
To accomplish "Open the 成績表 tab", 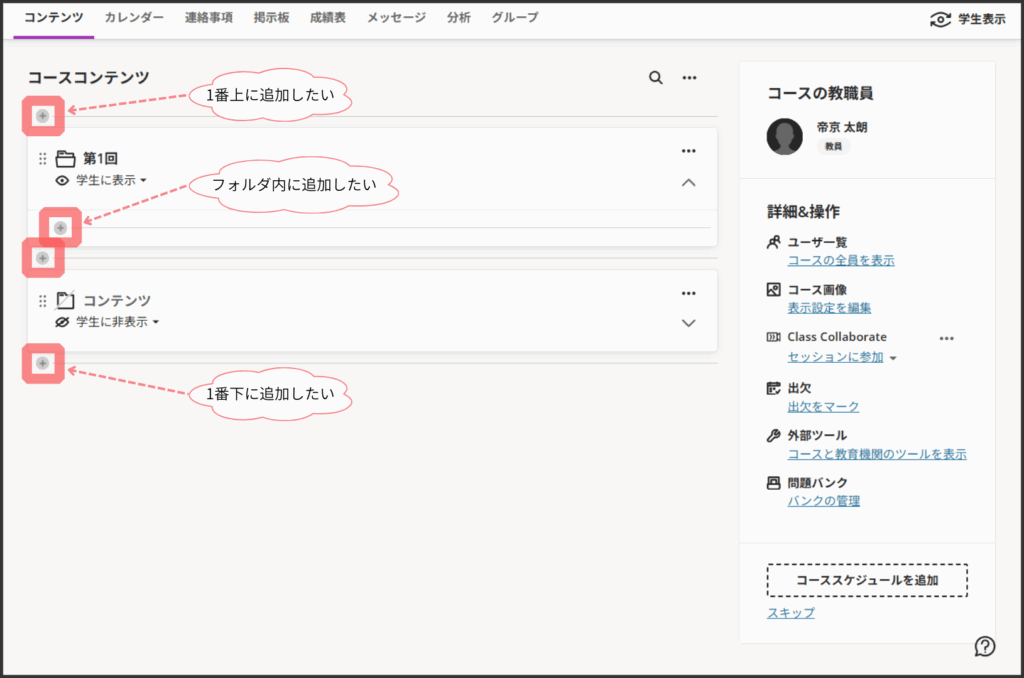I will (x=328, y=18).
